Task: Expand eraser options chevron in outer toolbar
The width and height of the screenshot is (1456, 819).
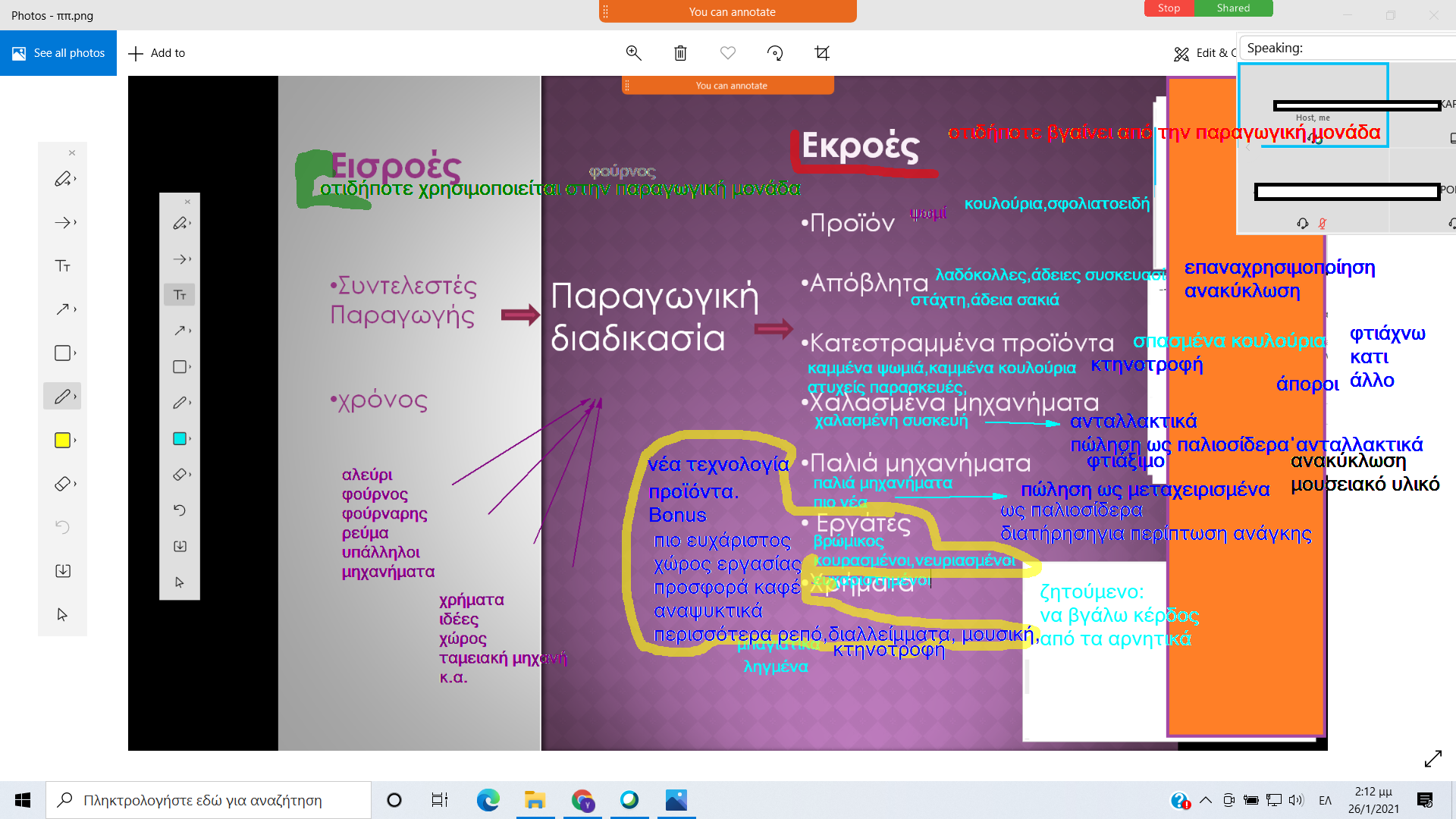Action: (75, 484)
